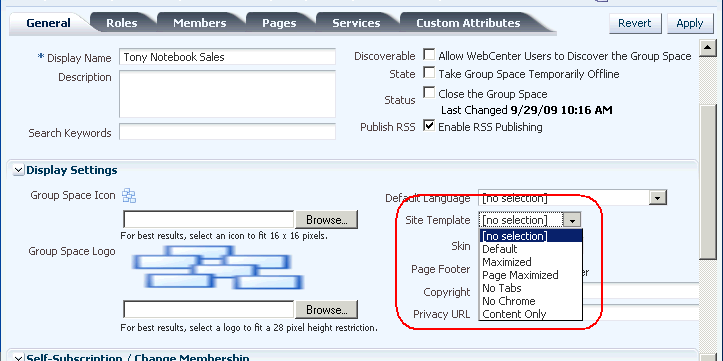Click the Search Keywords field

coord(227,132)
